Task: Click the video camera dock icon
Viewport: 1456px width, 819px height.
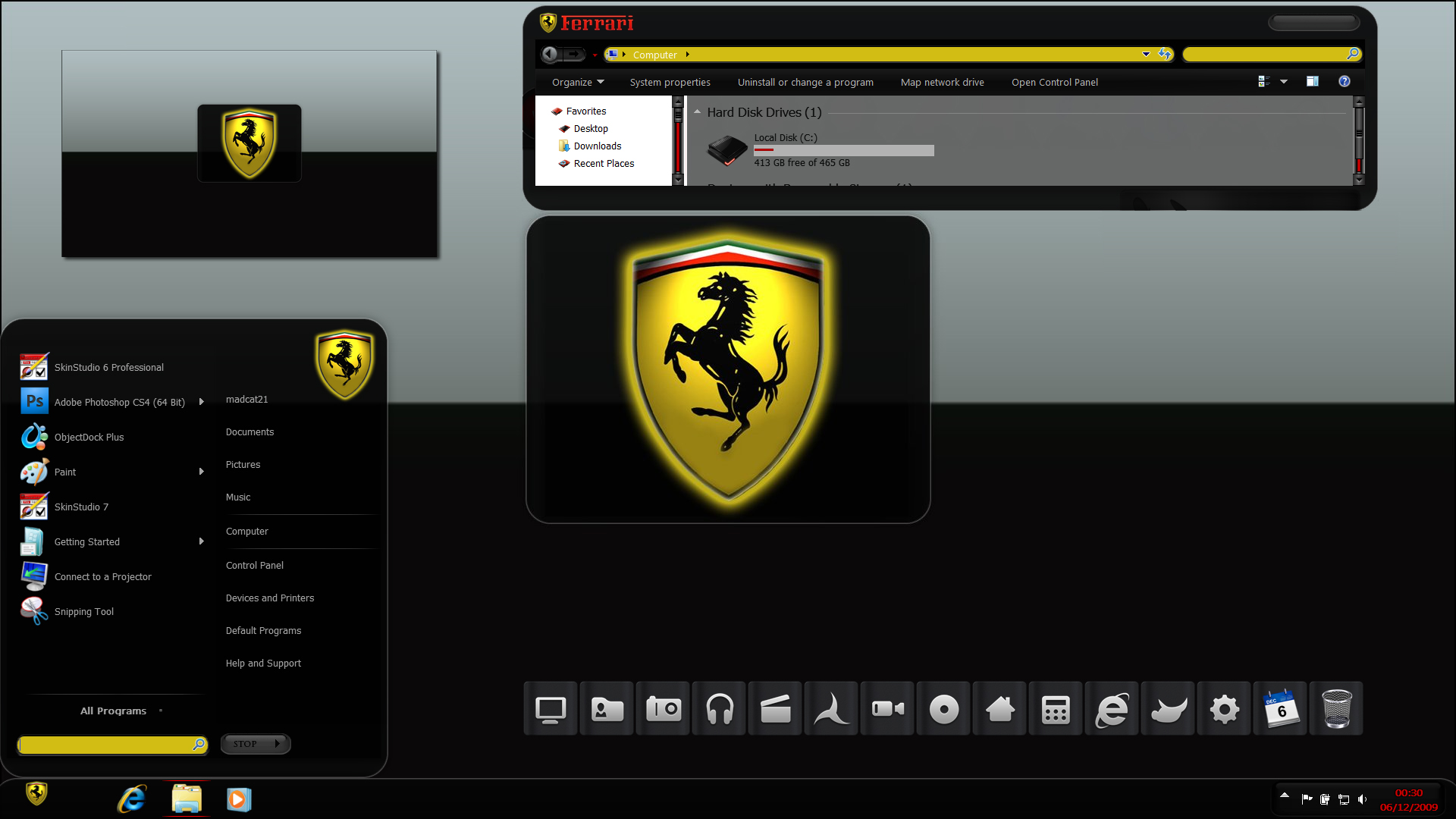Action: (887, 709)
